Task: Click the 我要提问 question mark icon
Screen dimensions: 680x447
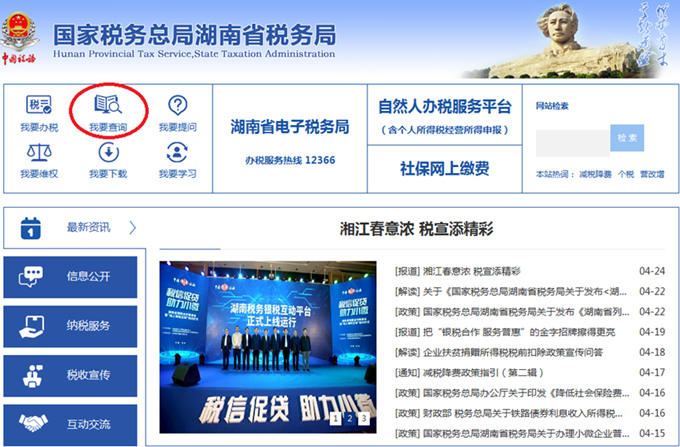Action: pos(177,105)
